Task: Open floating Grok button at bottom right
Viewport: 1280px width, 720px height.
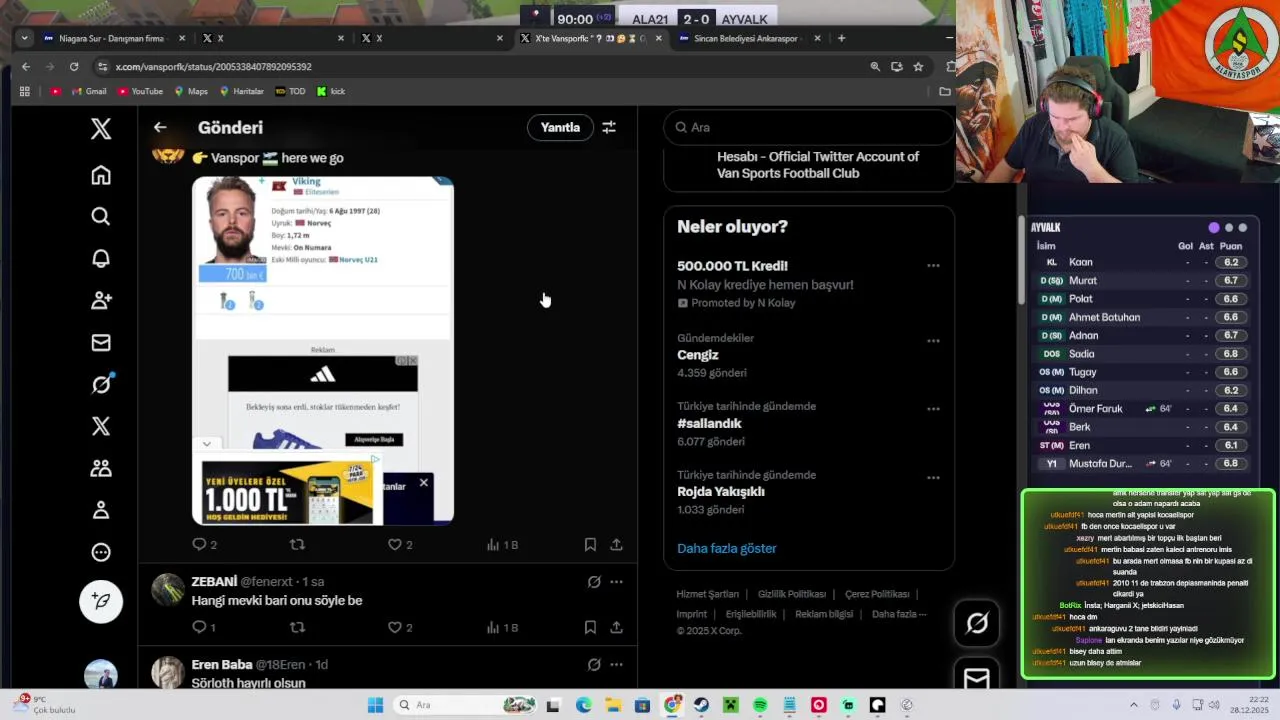Action: click(x=977, y=623)
